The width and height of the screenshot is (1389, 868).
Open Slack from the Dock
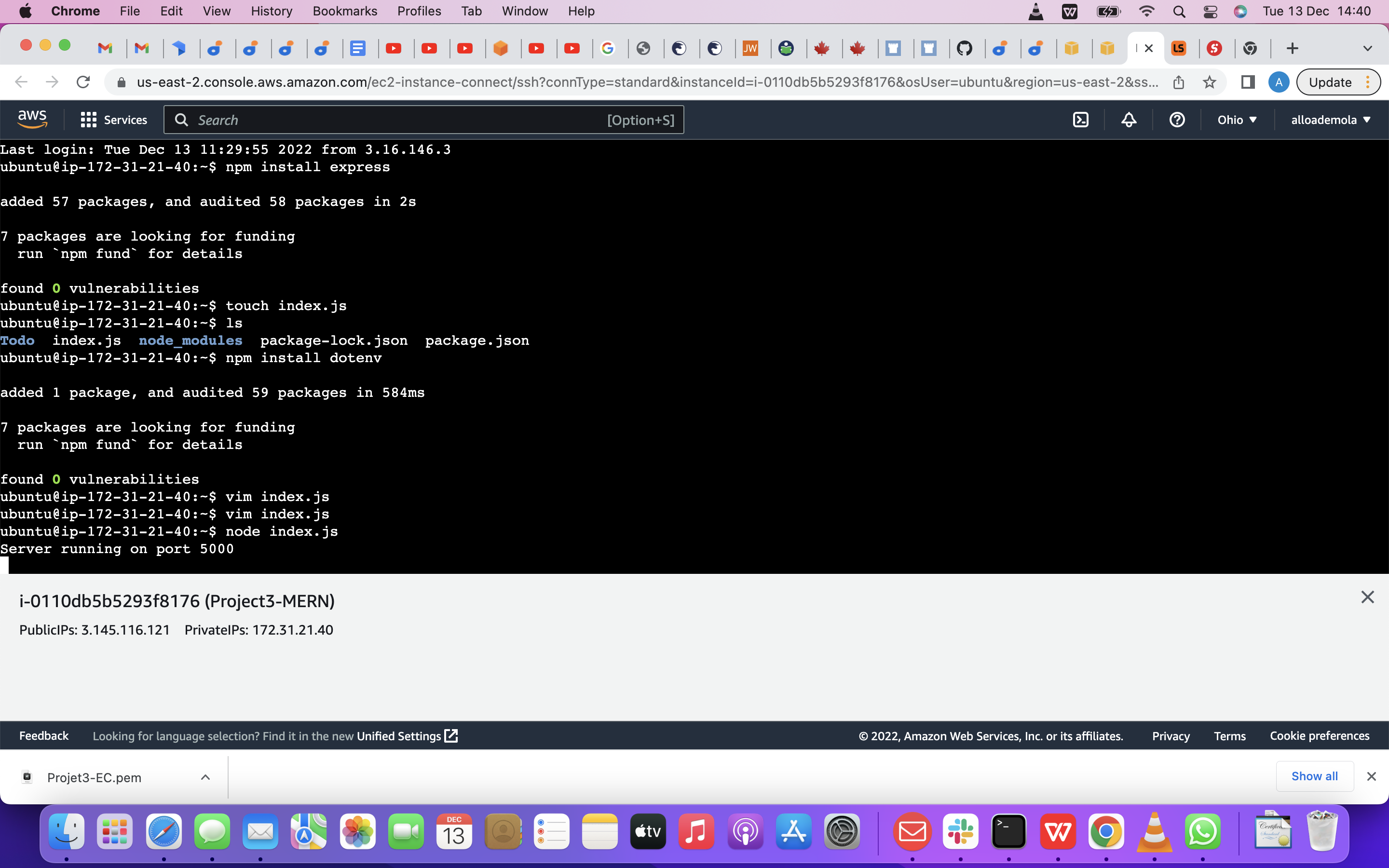961,831
